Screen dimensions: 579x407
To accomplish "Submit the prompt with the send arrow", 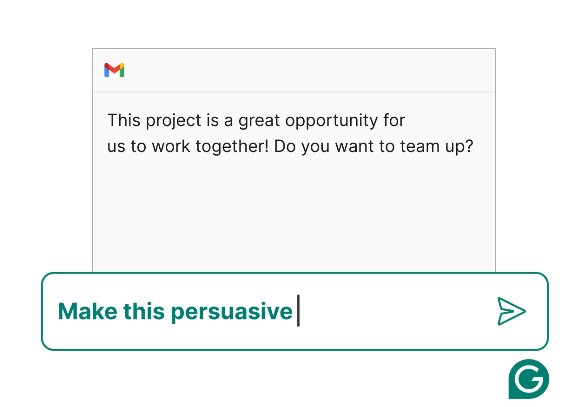I will click(x=511, y=311).
